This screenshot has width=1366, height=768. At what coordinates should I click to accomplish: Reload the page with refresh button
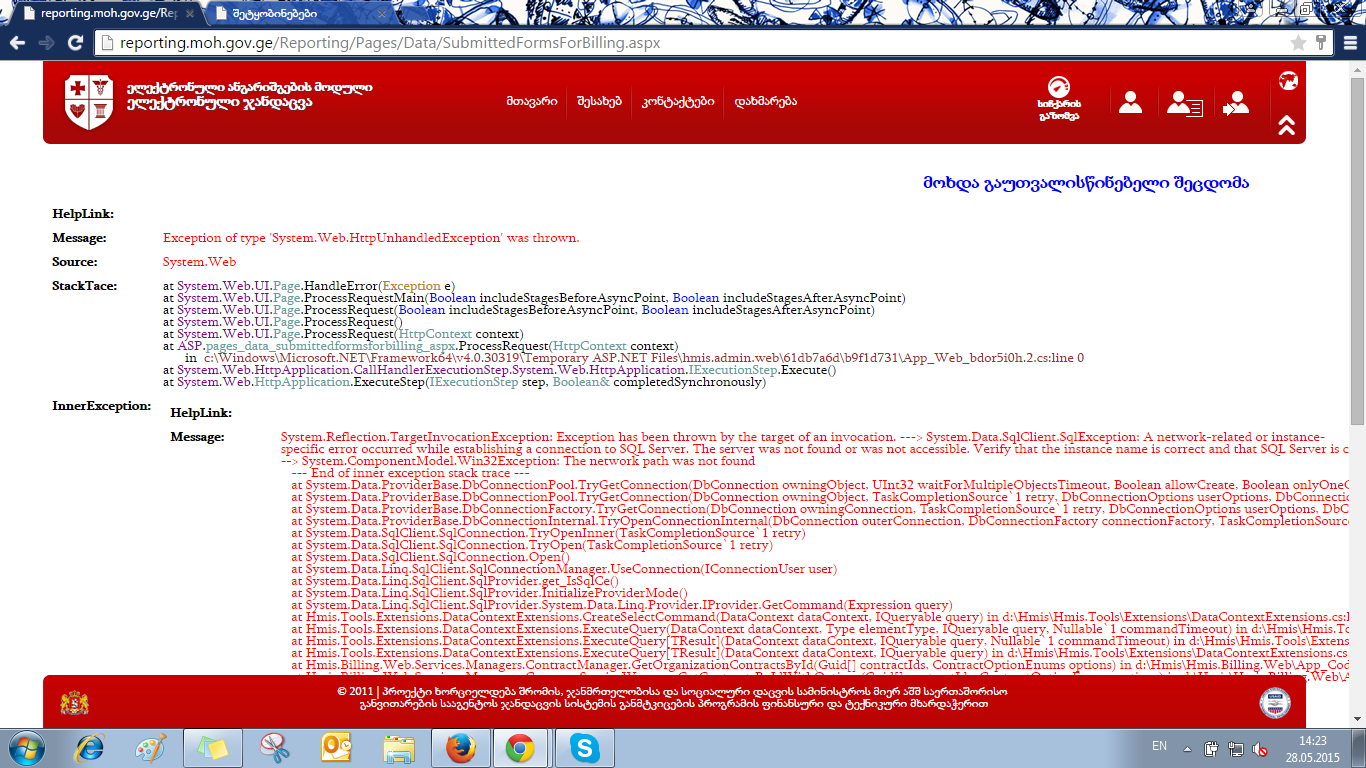75,43
